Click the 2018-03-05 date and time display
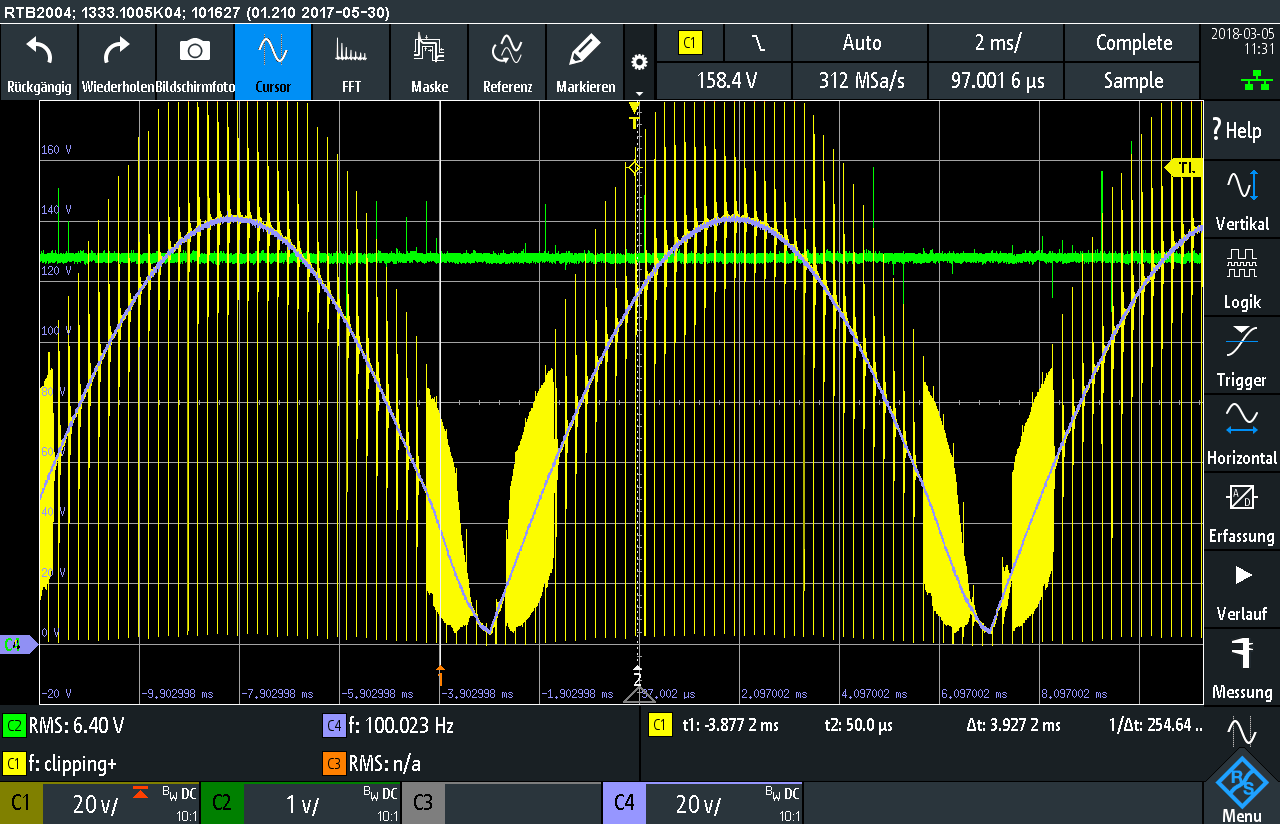Screen dimensions: 1280x824 [x=1241, y=40]
